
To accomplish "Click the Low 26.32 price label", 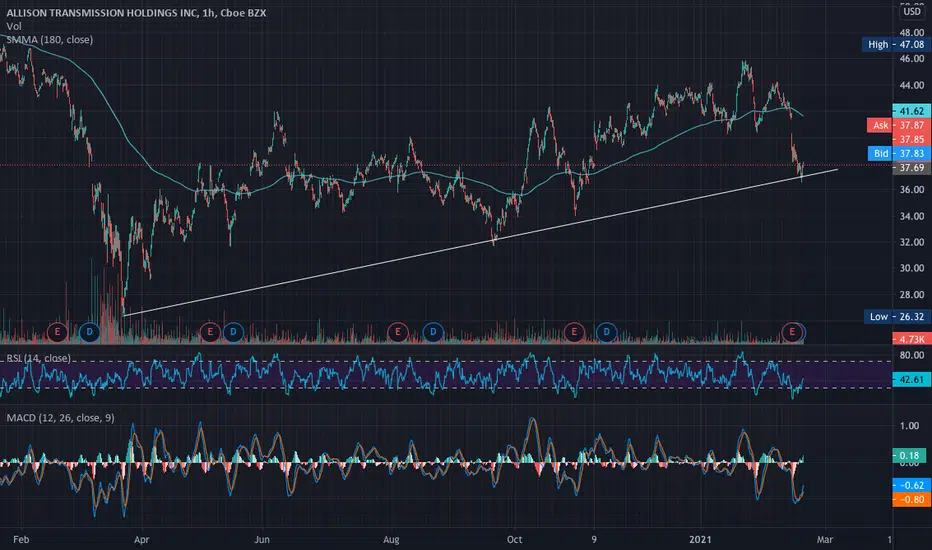I will [895, 316].
